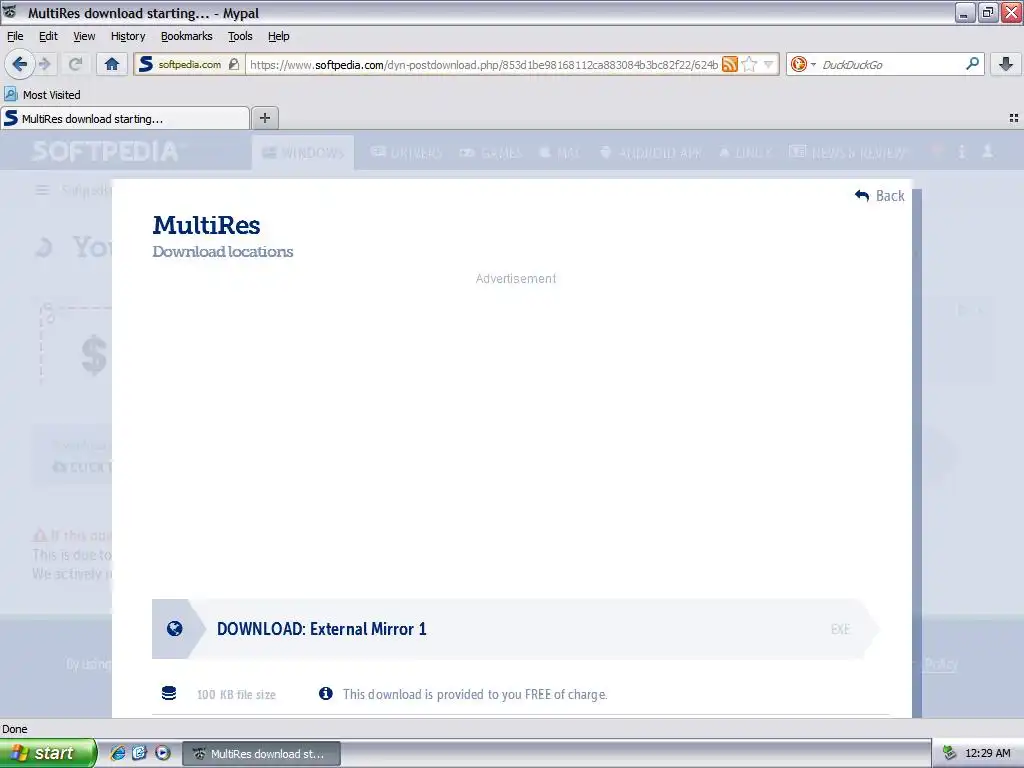
Task: Bookmark this page with the star icon
Action: pos(750,64)
